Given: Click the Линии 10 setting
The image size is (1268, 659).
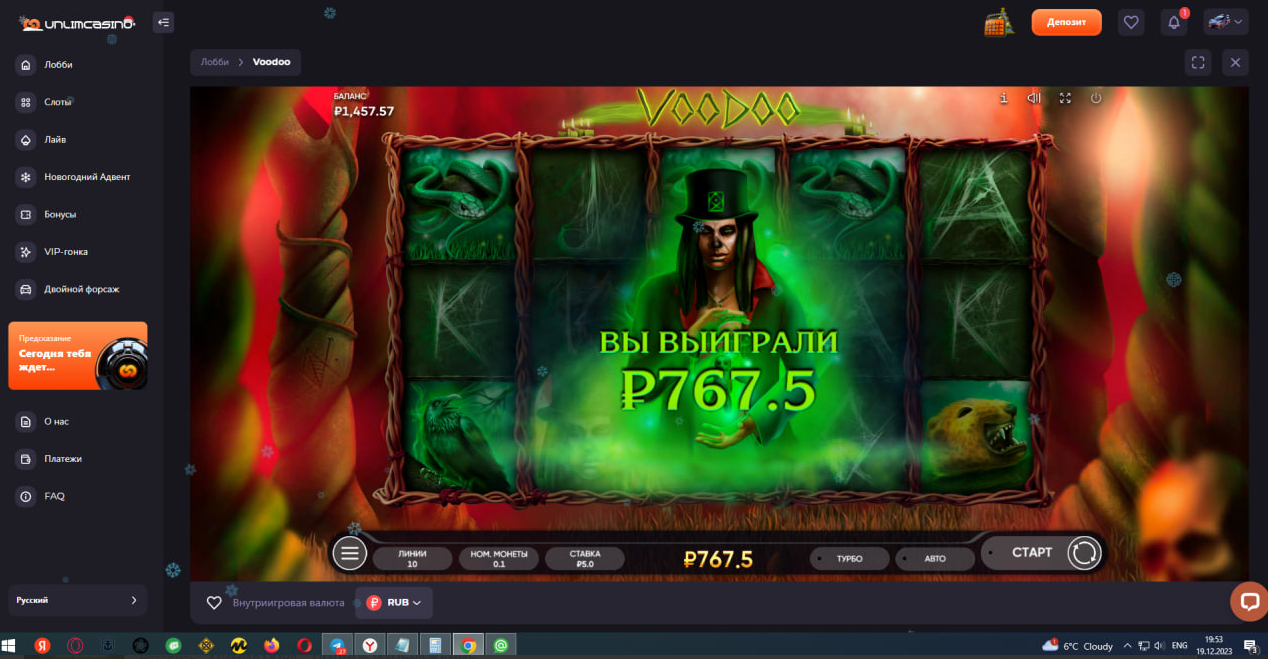Looking at the screenshot, I should [411, 558].
